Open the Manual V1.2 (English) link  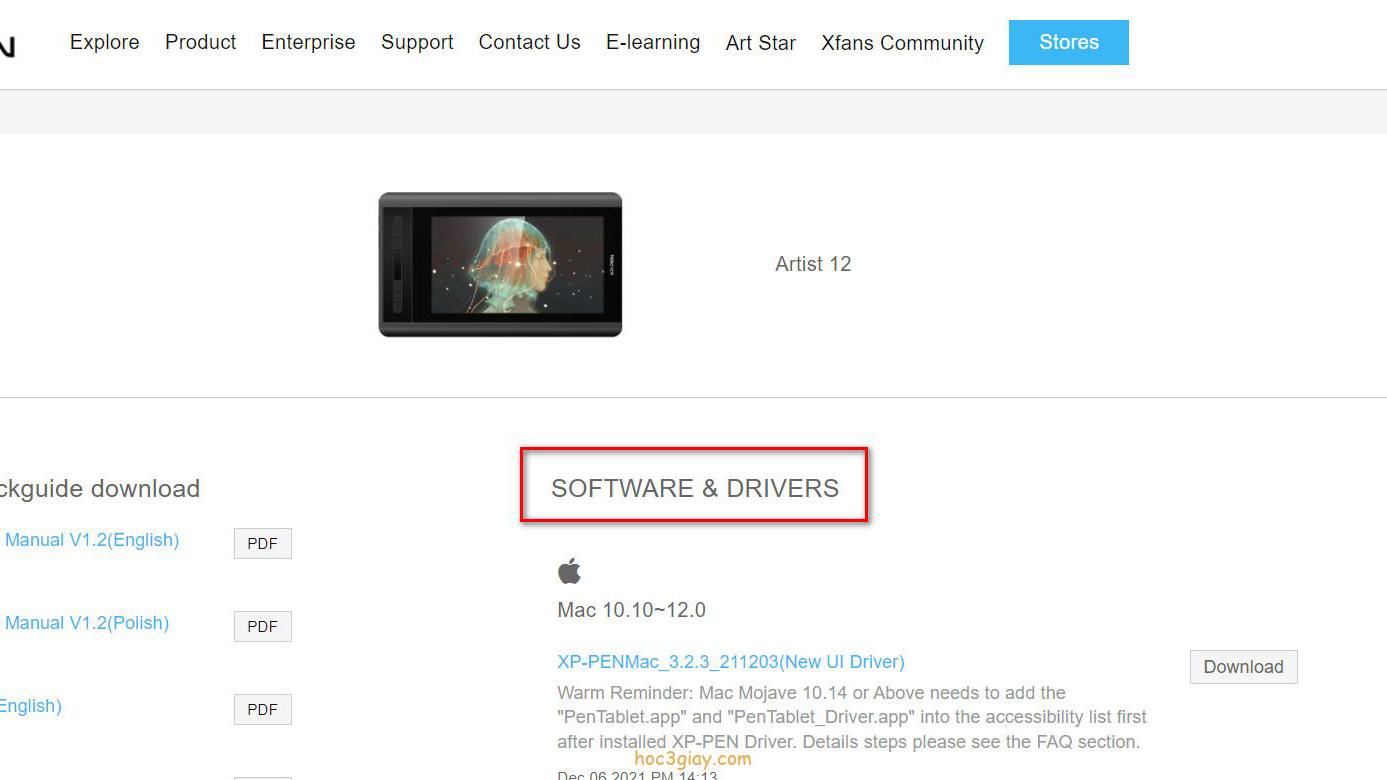91,540
